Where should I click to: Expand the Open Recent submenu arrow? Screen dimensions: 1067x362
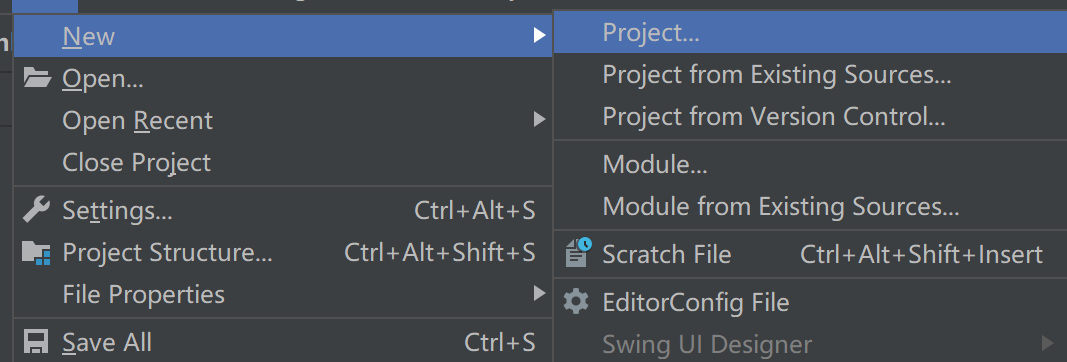pyautogui.click(x=539, y=120)
